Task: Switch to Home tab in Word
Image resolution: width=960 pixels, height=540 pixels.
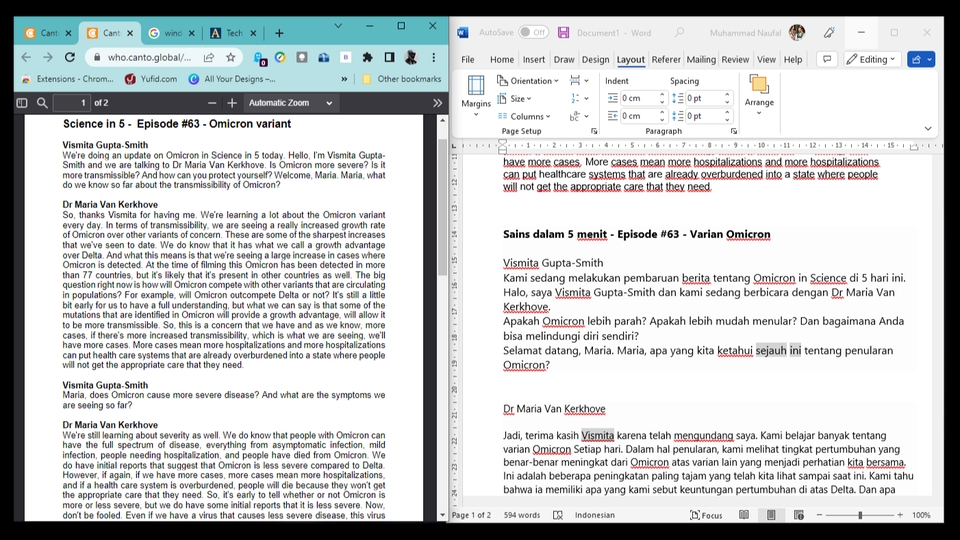Action: tap(501, 59)
